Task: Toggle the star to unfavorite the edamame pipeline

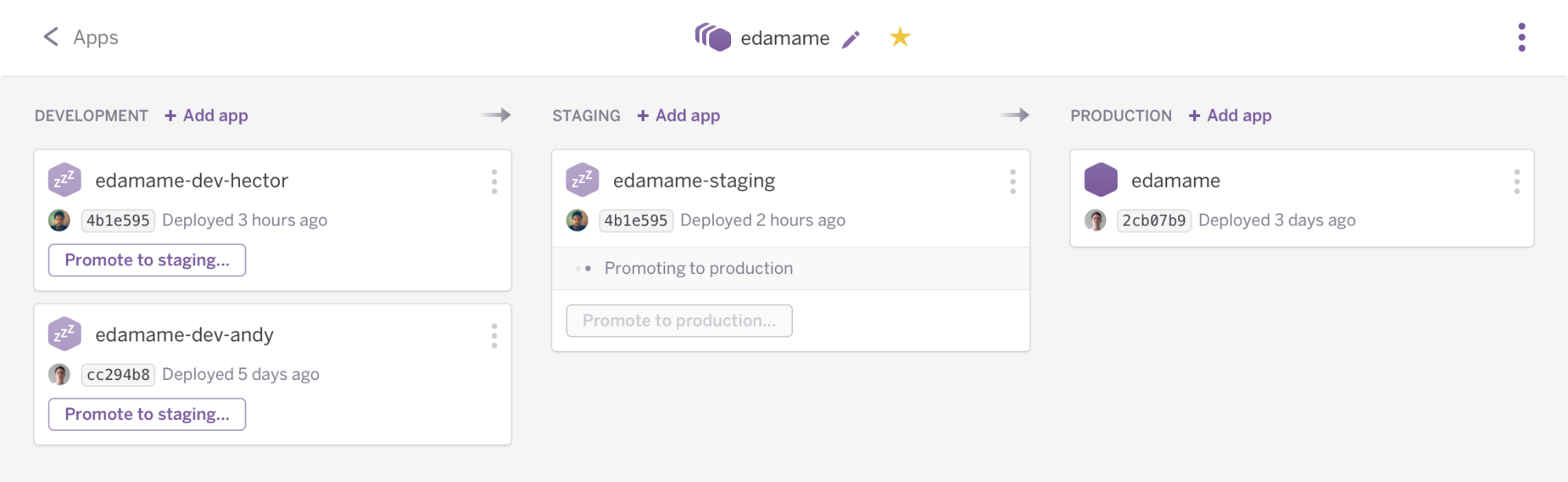Action: click(900, 36)
